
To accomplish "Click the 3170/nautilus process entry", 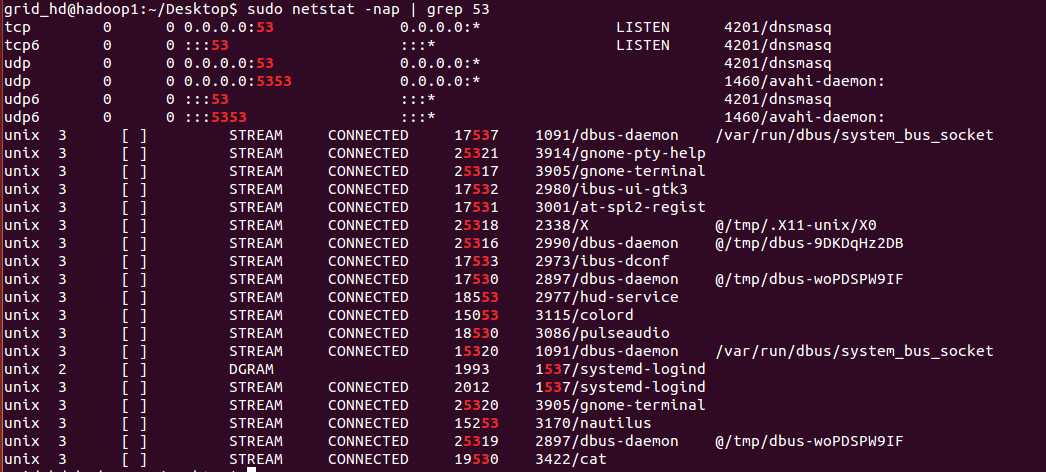I will pyautogui.click(x=593, y=423).
